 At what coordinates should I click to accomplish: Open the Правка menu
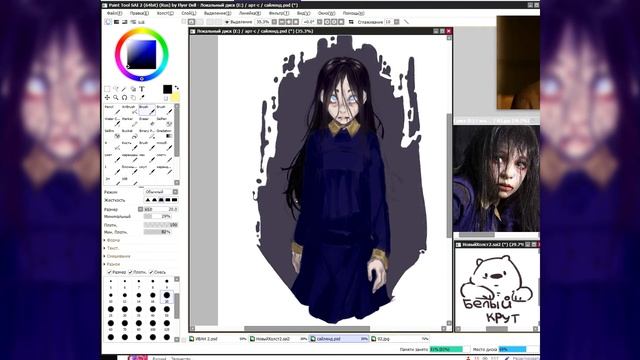pyautogui.click(x=139, y=13)
